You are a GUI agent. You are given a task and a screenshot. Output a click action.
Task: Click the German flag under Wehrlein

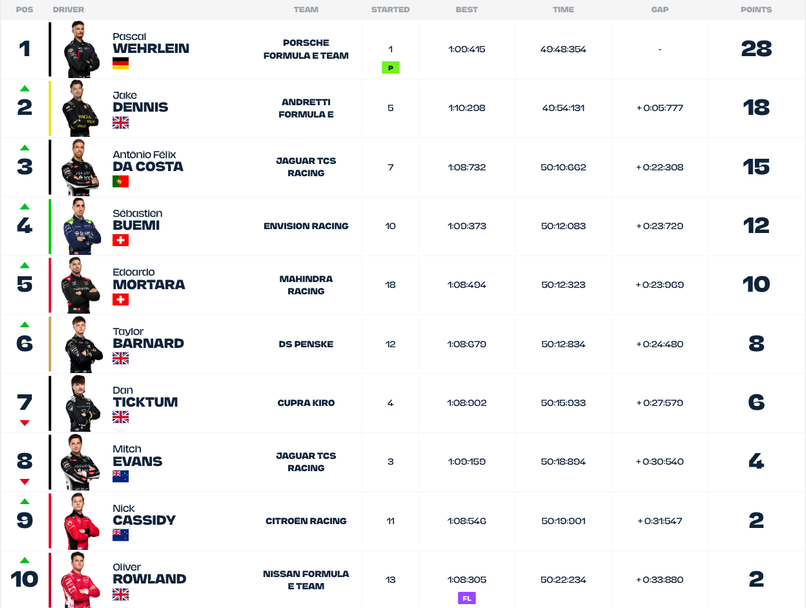click(121, 63)
